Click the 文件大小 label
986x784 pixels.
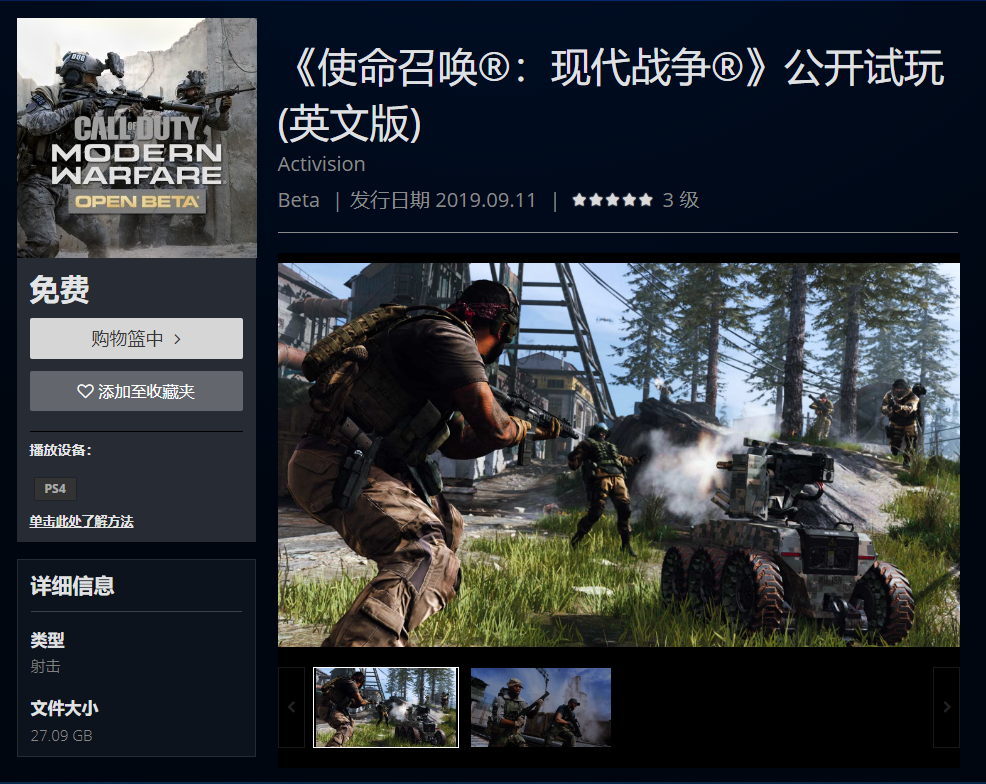click(x=64, y=709)
